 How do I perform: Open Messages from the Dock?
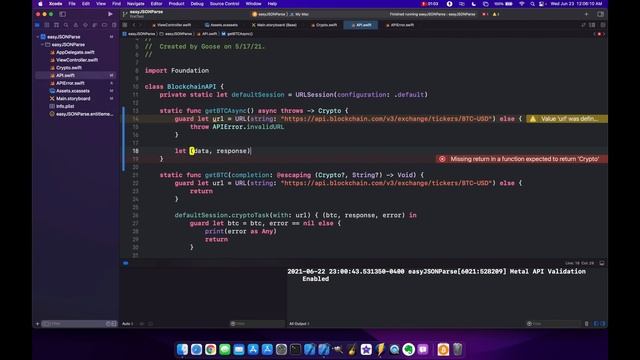[225, 349]
